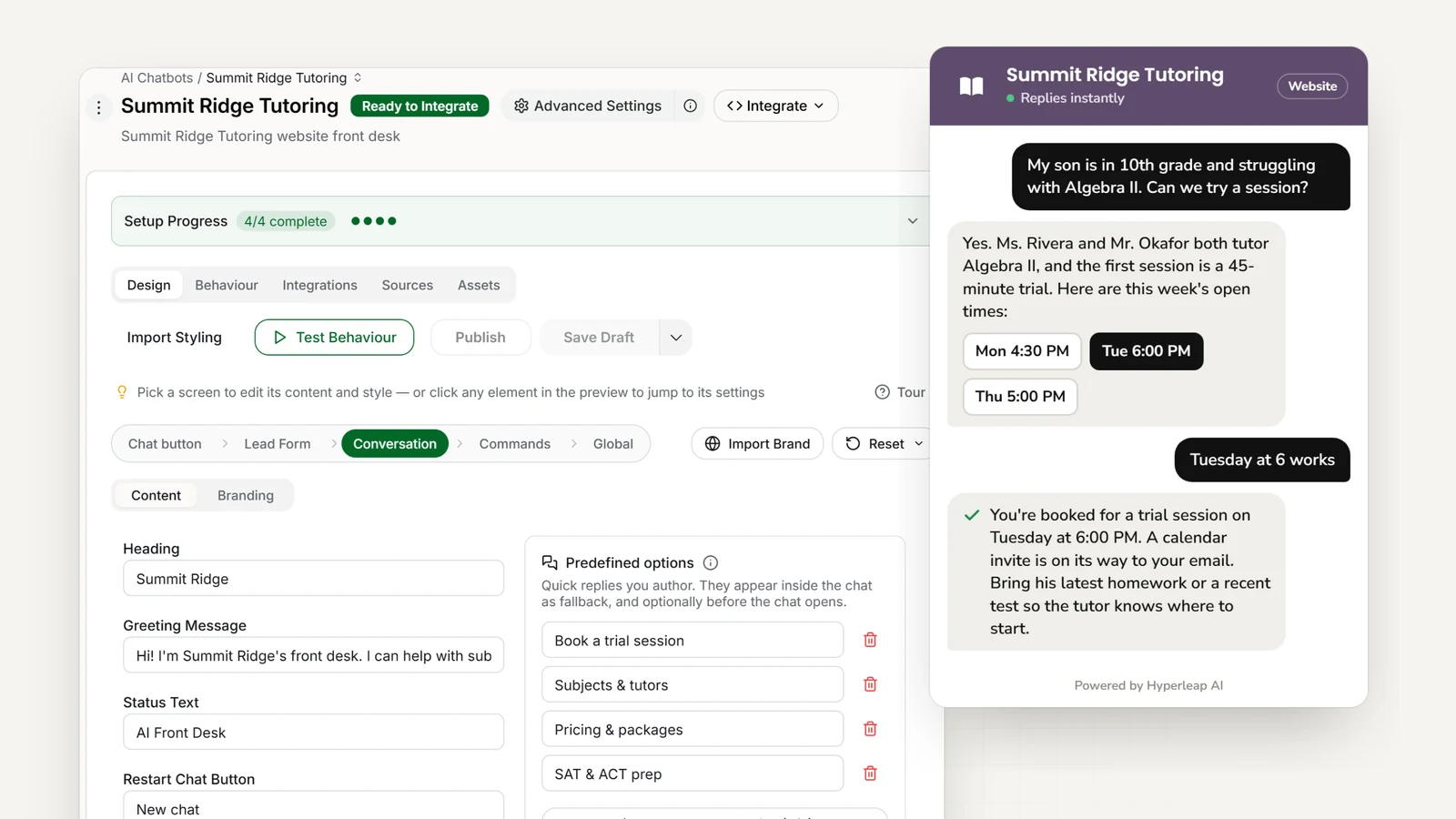
Task: Switch to the Behaviour tab
Action: pos(227,285)
